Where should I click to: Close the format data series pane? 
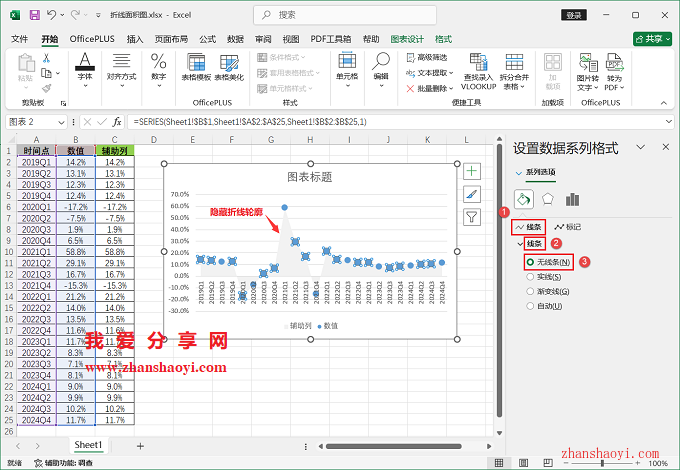[666, 147]
